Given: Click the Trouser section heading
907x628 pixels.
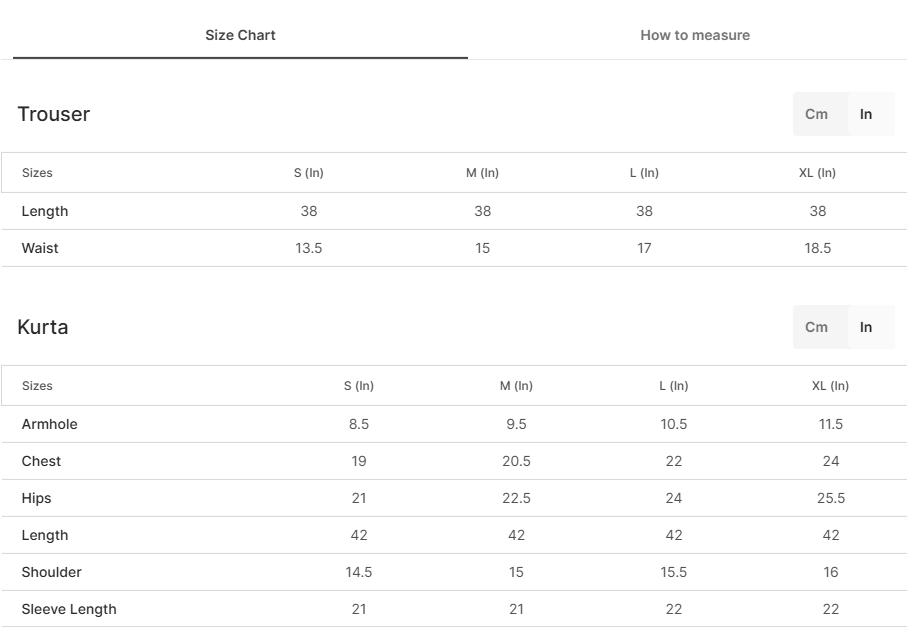Looking at the screenshot, I should [54, 114].
